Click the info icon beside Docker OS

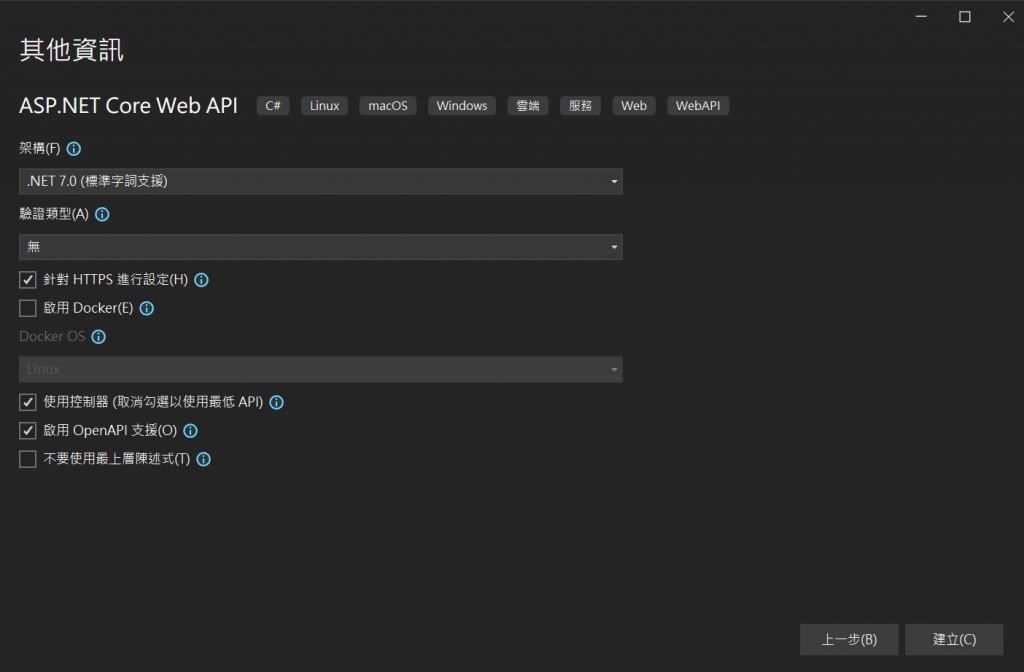click(99, 337)
